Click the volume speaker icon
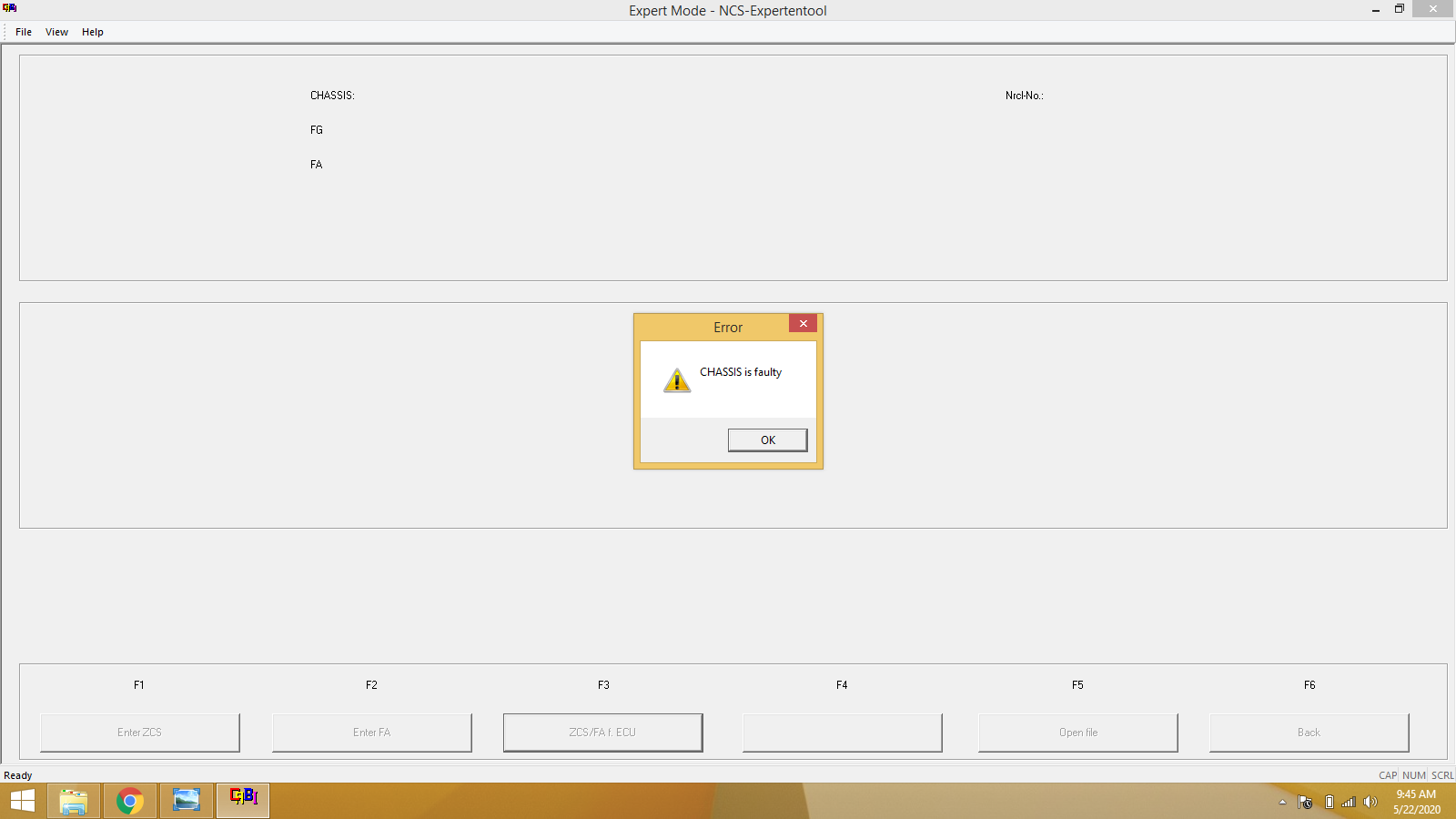The height and width of the screenshot is (819, 1456). [x=1370, y=802]
